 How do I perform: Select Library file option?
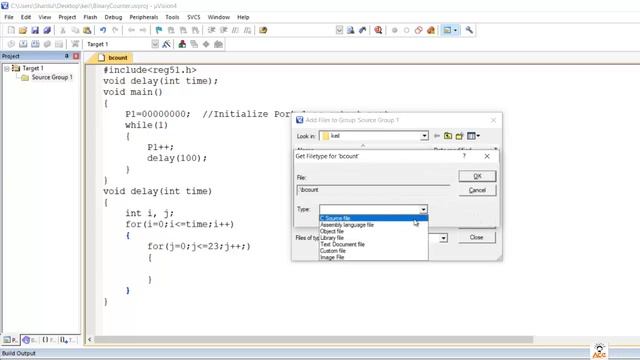tap(373, 238)
